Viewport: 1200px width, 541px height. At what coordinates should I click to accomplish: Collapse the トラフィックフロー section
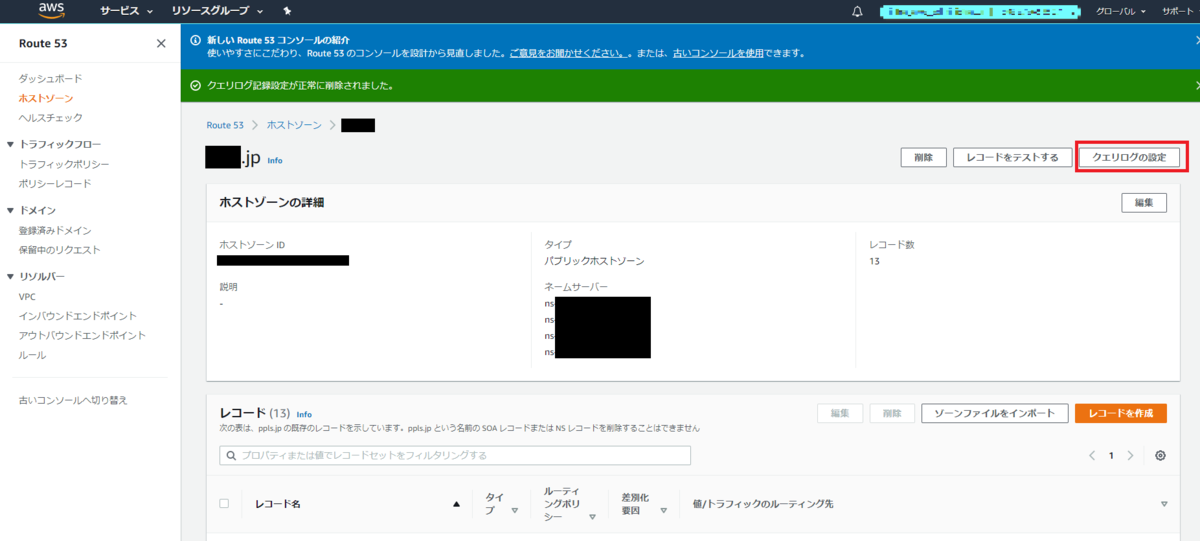coord(10,145)
